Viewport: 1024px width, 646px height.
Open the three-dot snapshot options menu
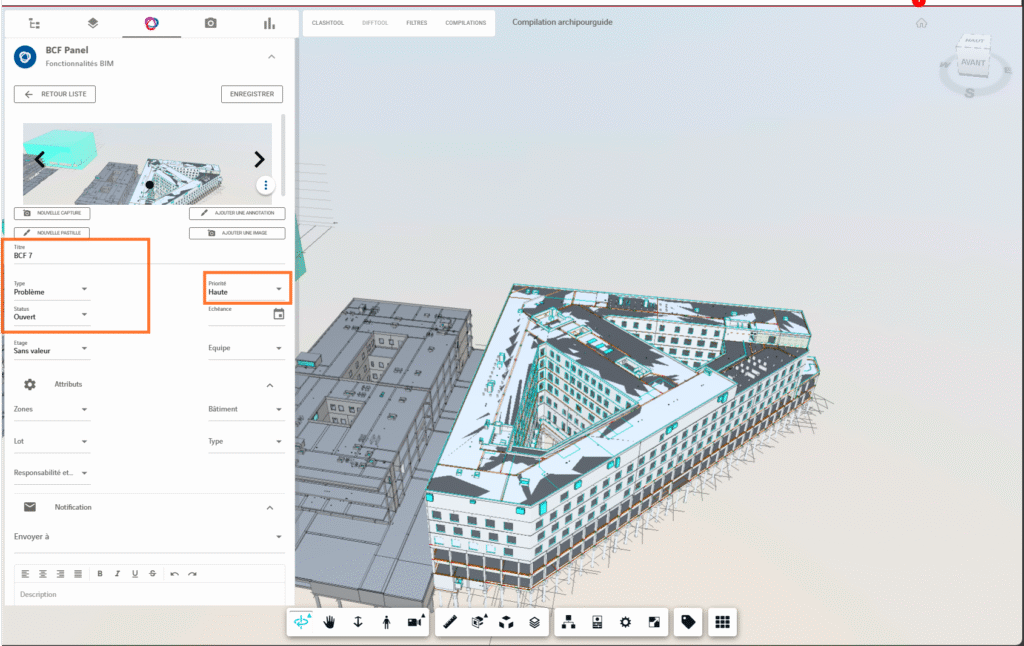click(x=265, y=185)
